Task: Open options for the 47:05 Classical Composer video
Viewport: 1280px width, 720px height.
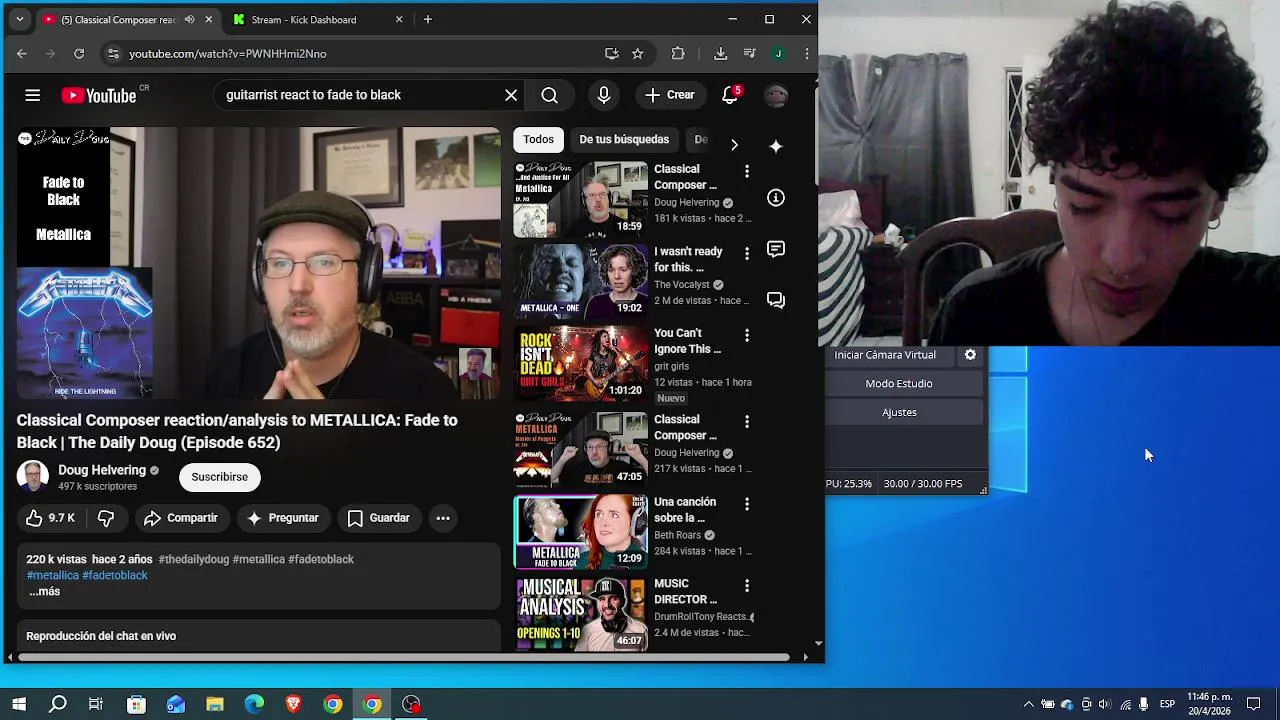Action: click(746, 423)
